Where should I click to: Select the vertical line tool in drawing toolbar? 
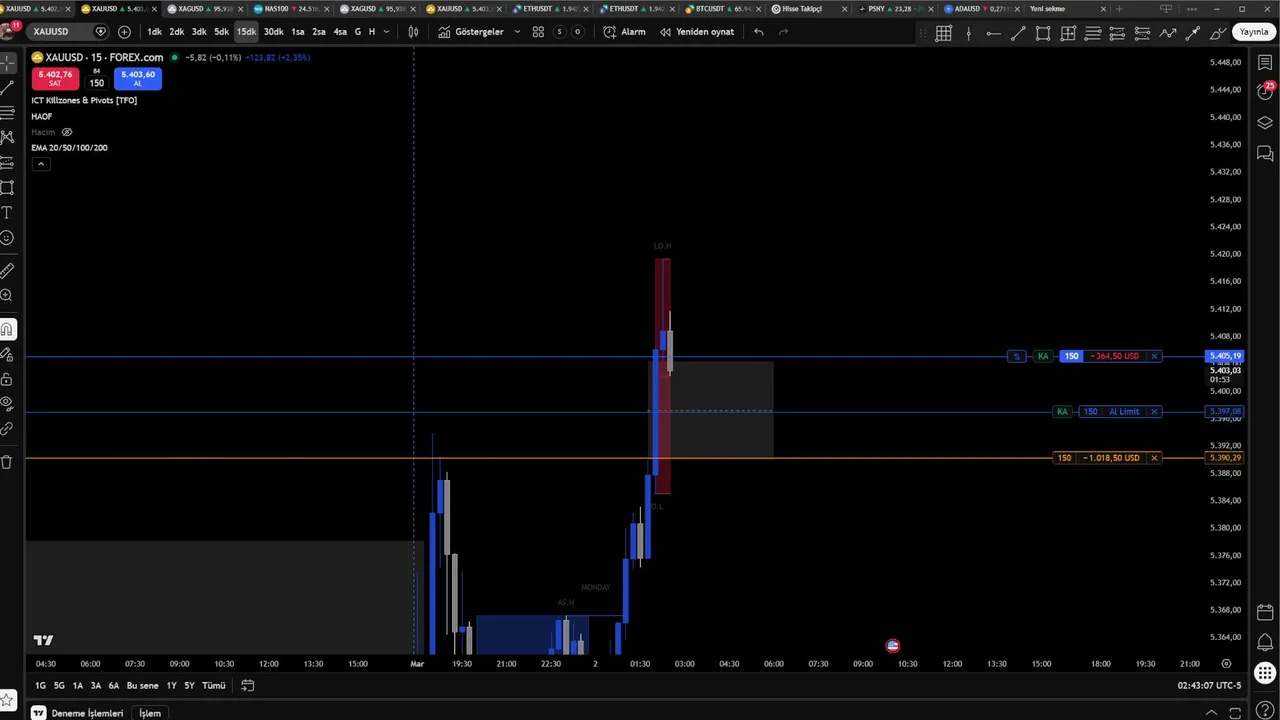coord(968,33)
